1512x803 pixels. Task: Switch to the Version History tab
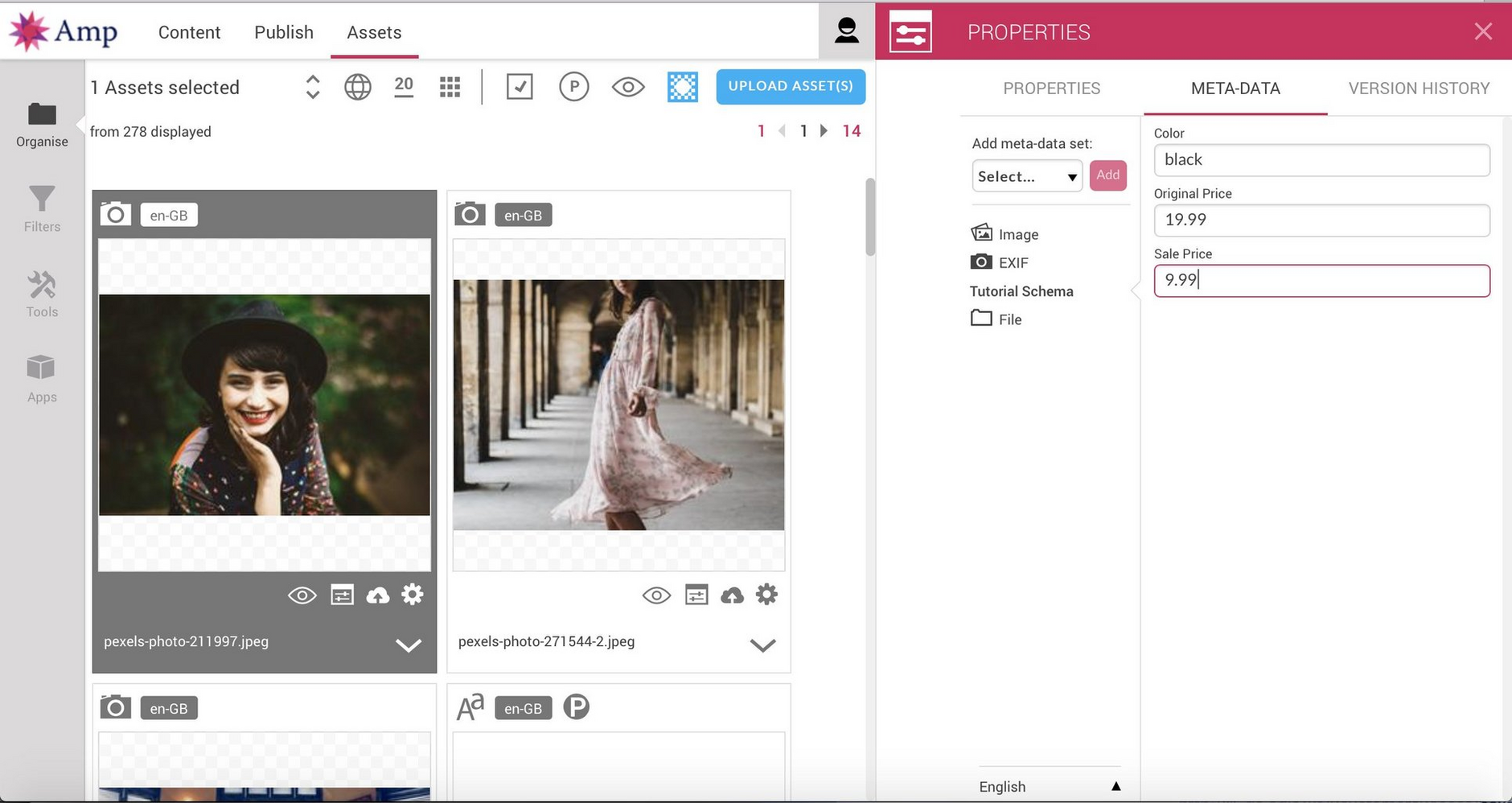pos(1419,89)
